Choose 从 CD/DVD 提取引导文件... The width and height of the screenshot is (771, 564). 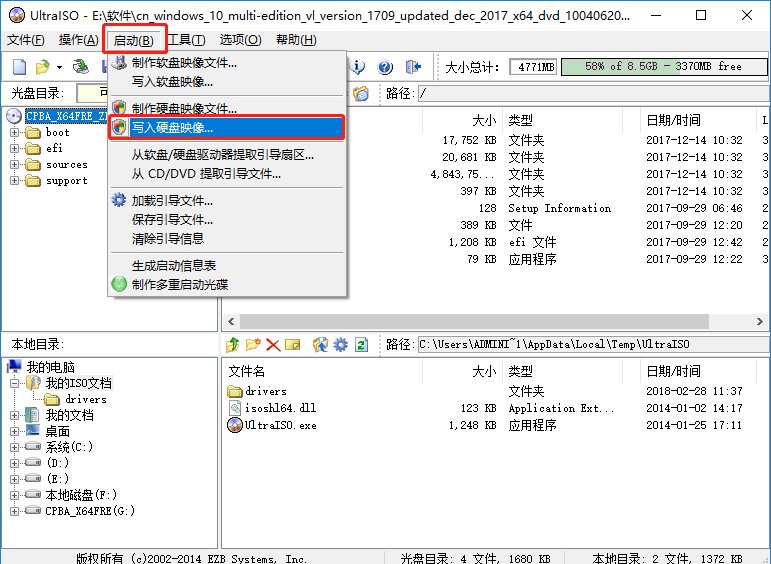click(227, 174)
